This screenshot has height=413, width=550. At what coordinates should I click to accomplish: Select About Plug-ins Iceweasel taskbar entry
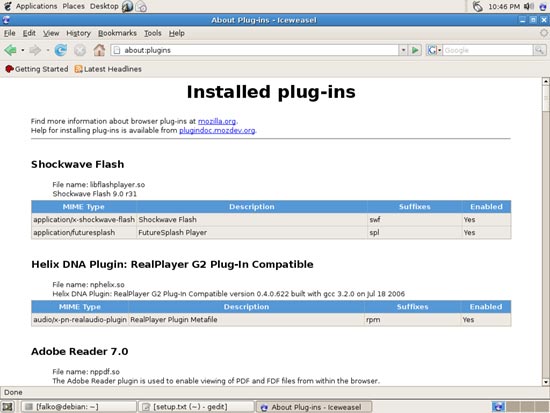[314, 407]
